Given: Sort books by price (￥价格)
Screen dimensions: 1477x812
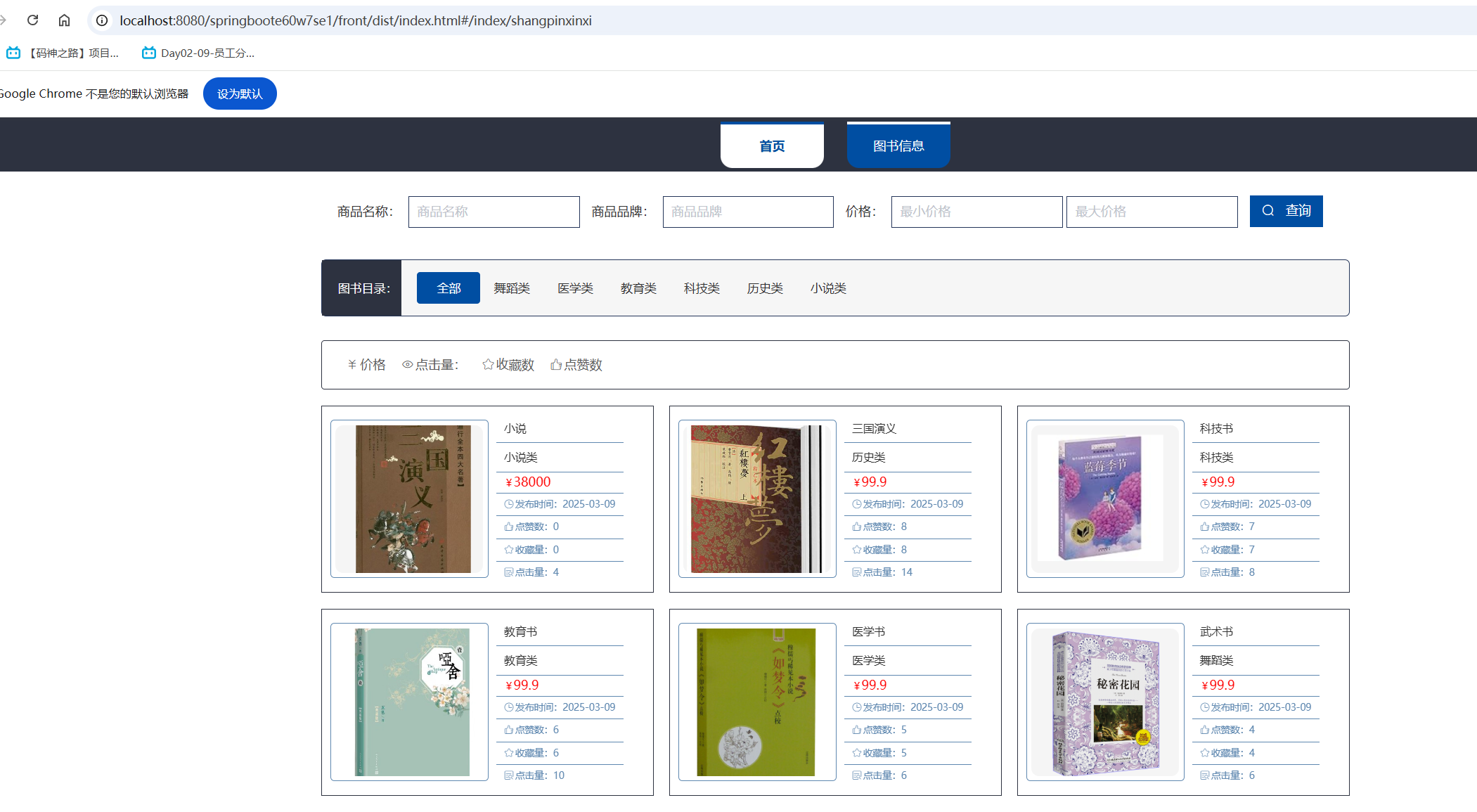Looking at the screenshot, I should (367, 365).
